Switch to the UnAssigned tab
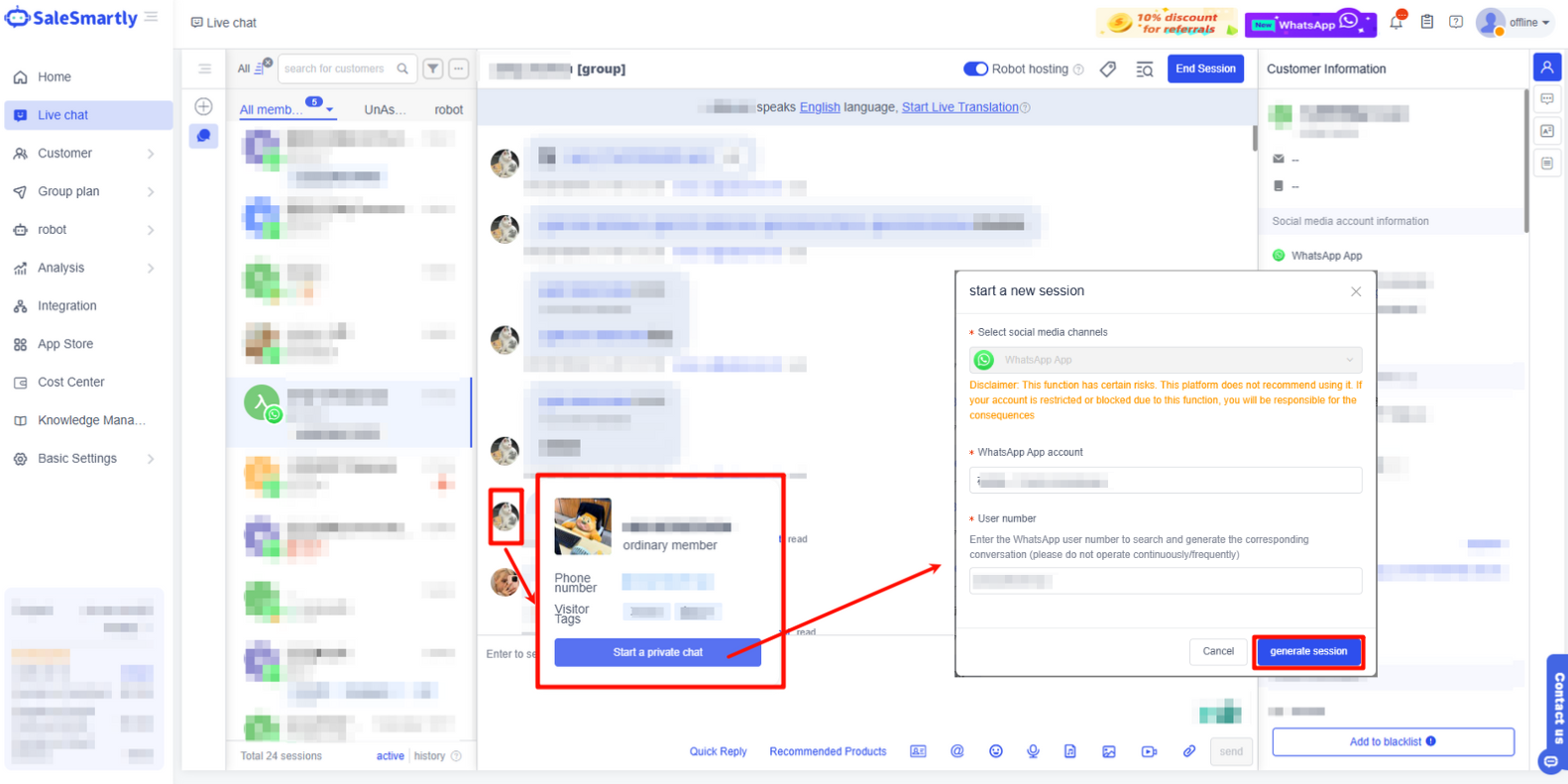This screenshot has height=784, width=1568. [x=385, y=109]
